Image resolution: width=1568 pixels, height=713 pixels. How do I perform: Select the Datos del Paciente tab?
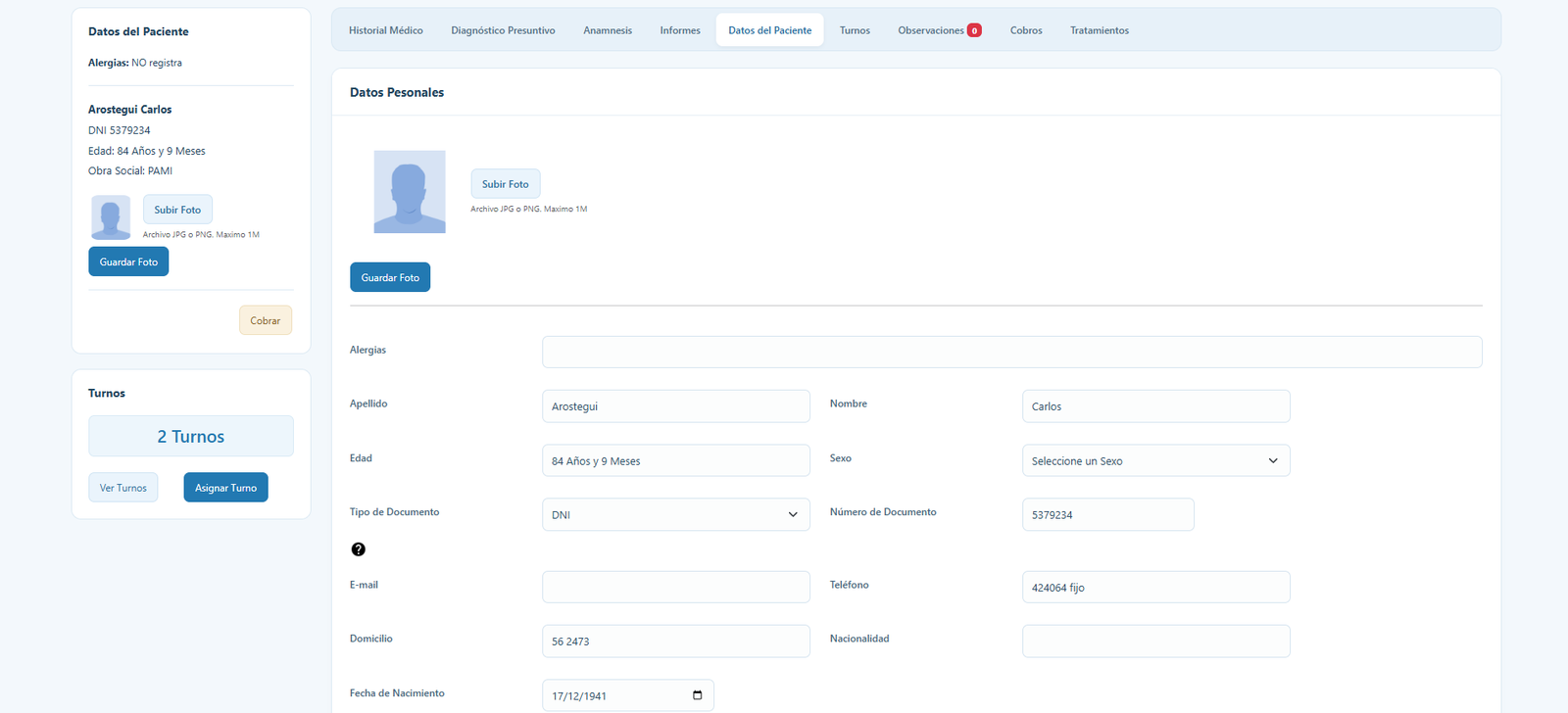(x=769, y=30)
